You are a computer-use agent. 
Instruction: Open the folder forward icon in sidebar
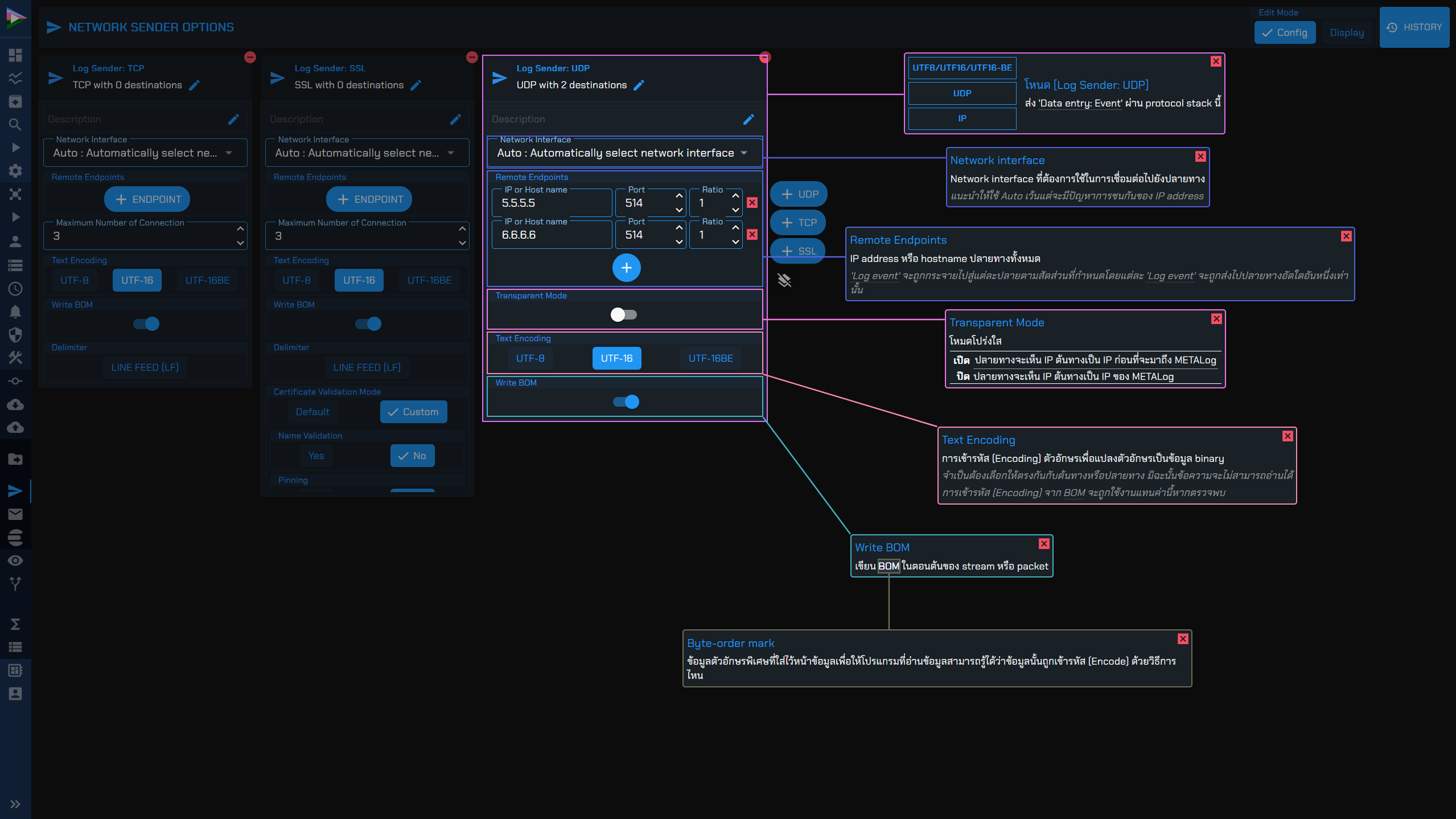[x=15, y=459]
